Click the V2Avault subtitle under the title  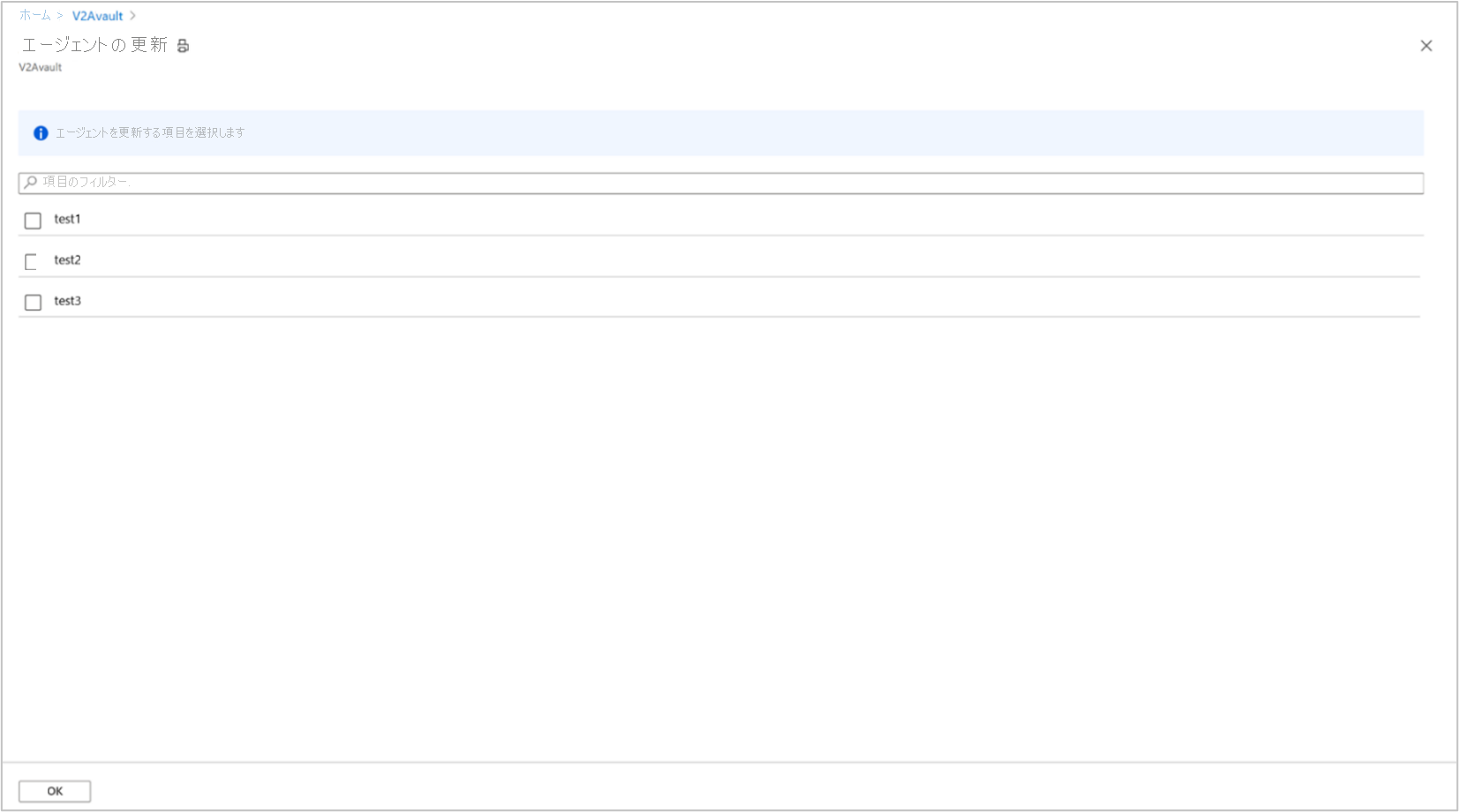pyautogui.click(x=41, y=67)
